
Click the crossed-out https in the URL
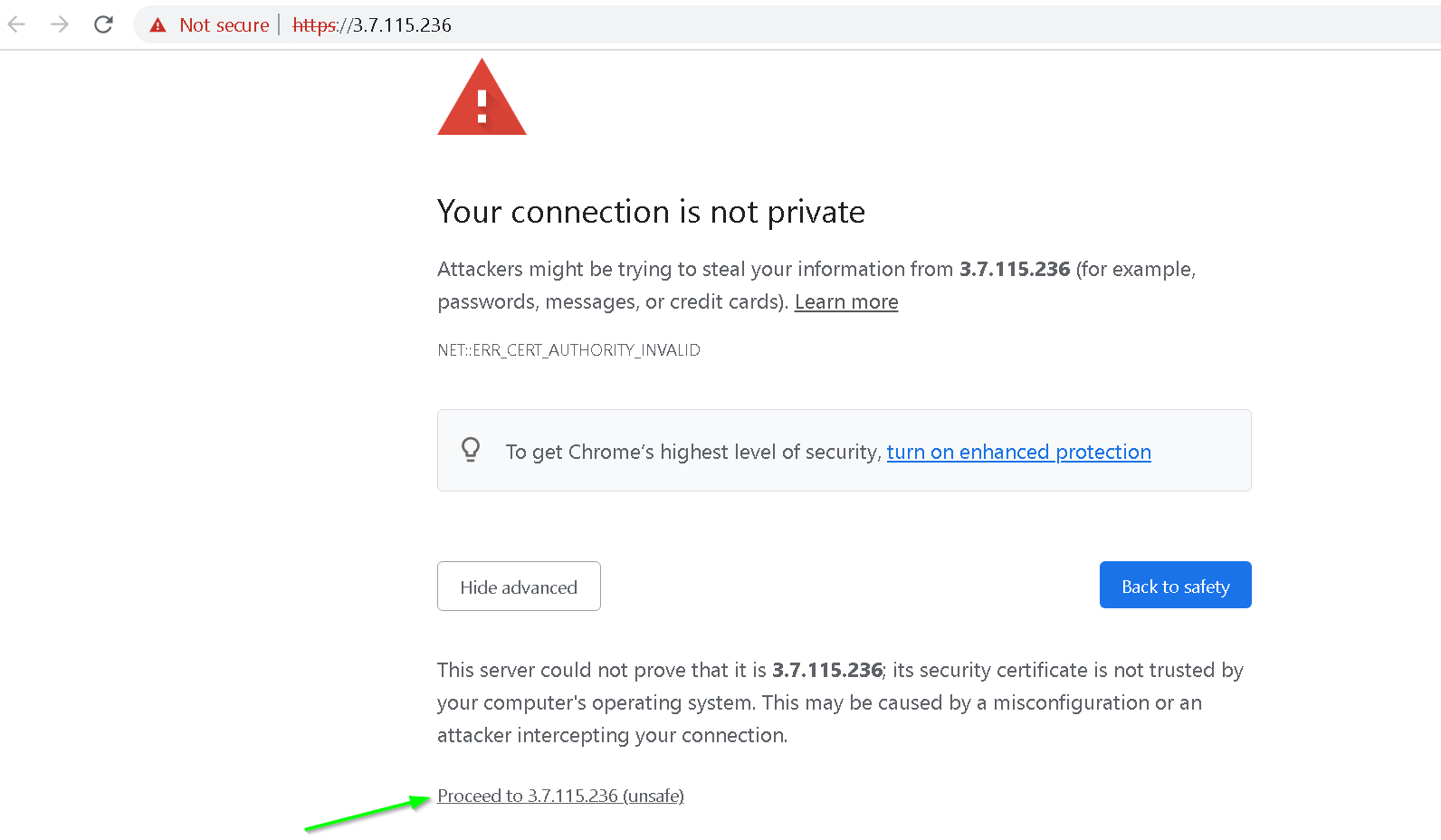(x=314, y=25)
